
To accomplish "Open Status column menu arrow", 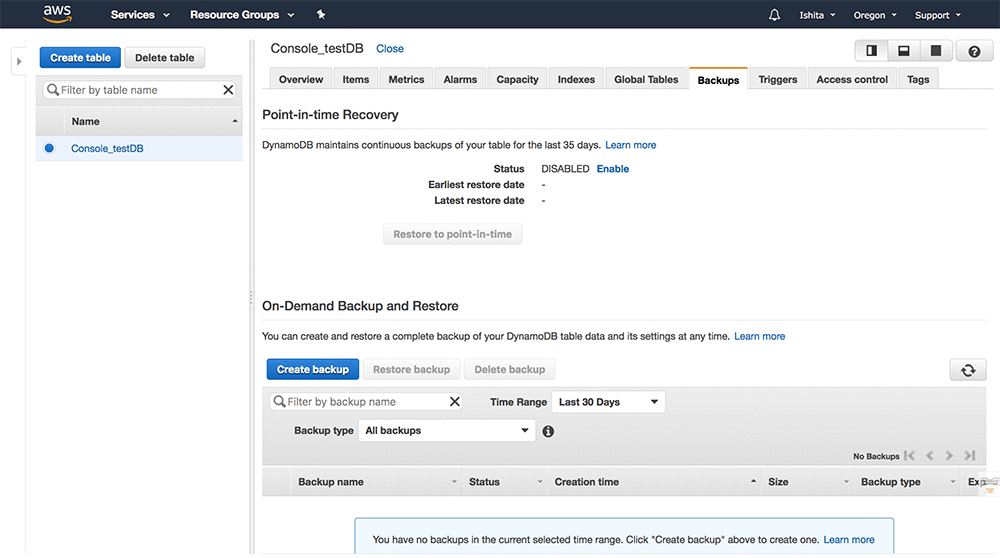I will (540, 482).
